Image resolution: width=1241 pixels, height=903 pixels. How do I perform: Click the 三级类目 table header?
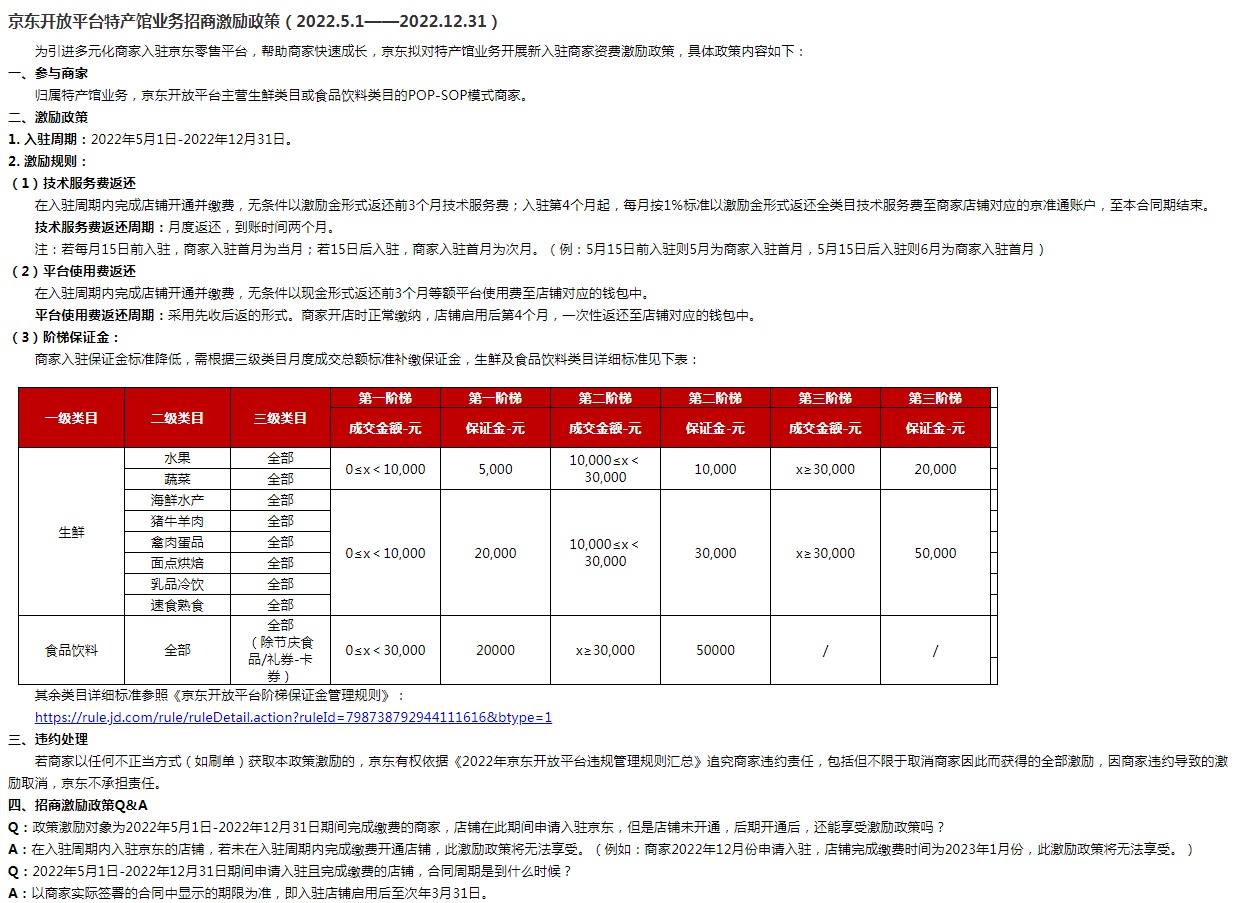(x=281, y=418)
